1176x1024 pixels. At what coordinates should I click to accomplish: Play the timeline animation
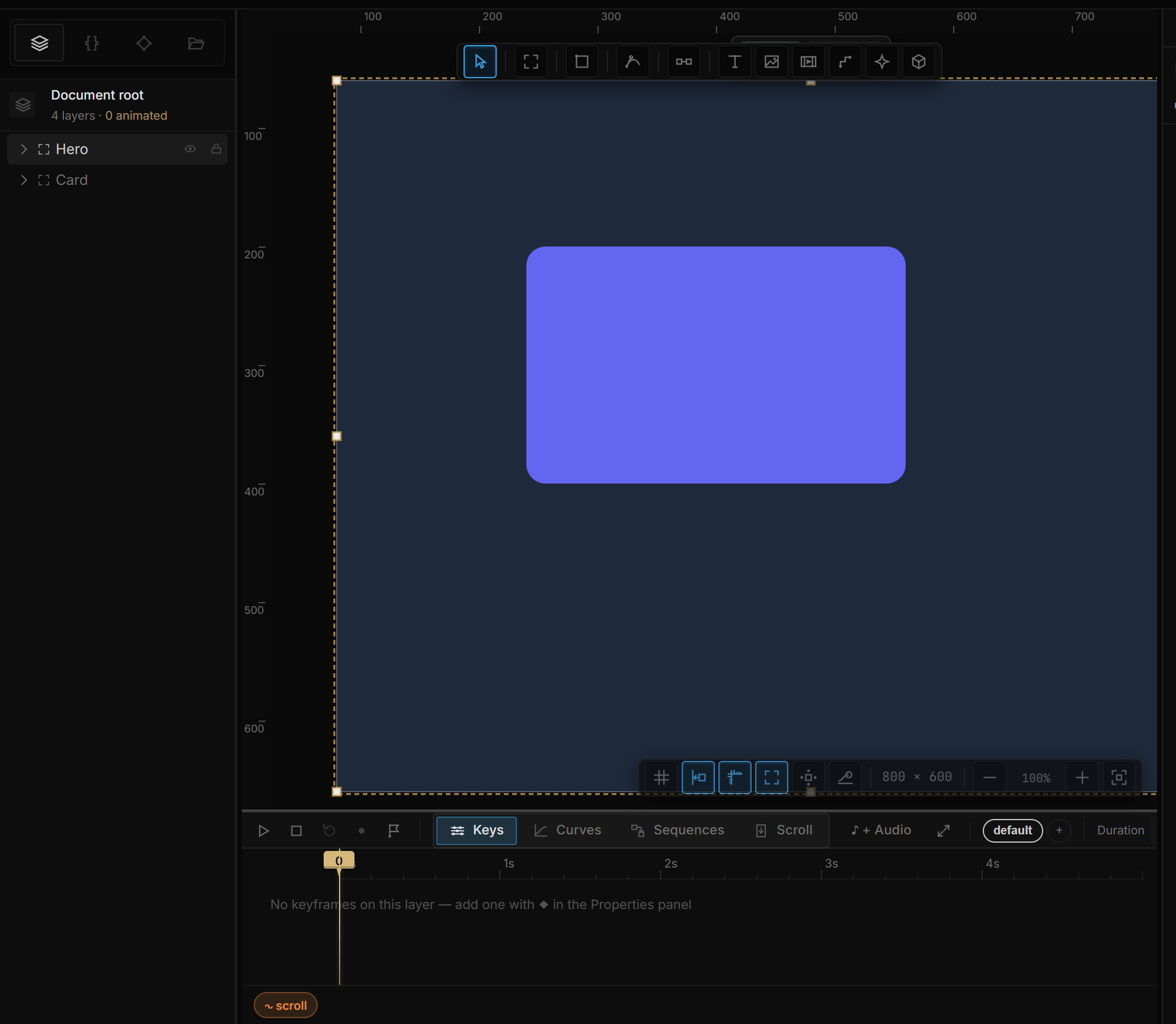coord(264,831)
